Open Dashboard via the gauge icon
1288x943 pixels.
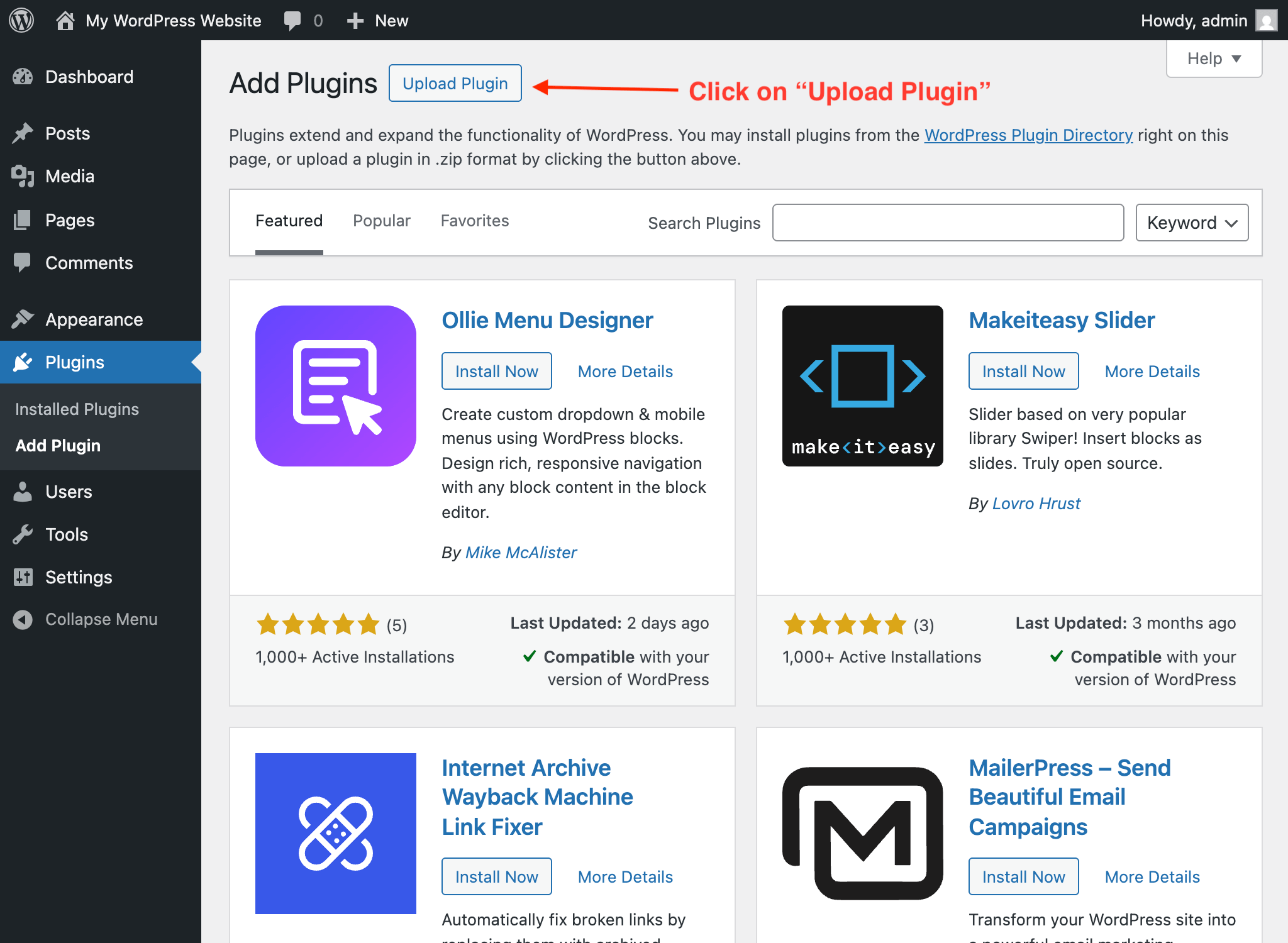pos(23,76)
